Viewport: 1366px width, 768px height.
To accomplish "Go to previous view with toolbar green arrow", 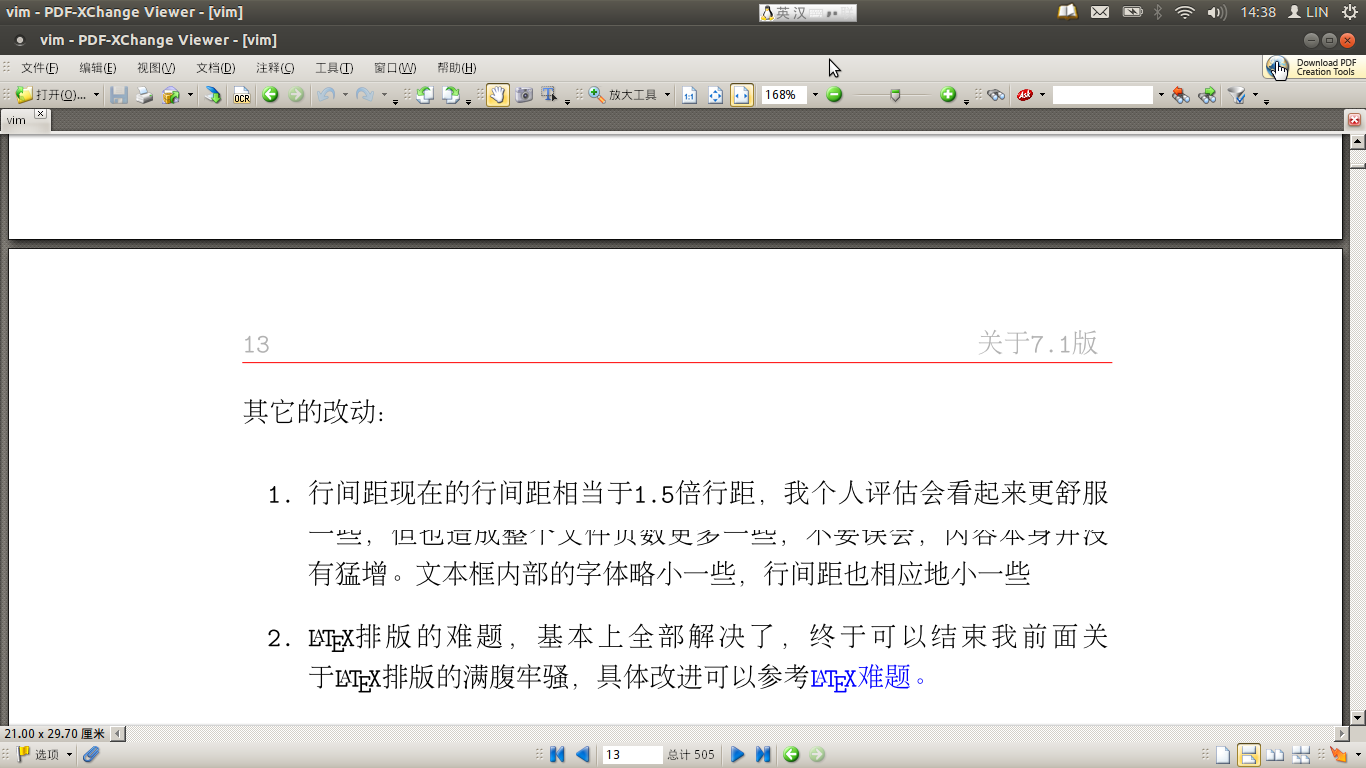I will point(270,95).
